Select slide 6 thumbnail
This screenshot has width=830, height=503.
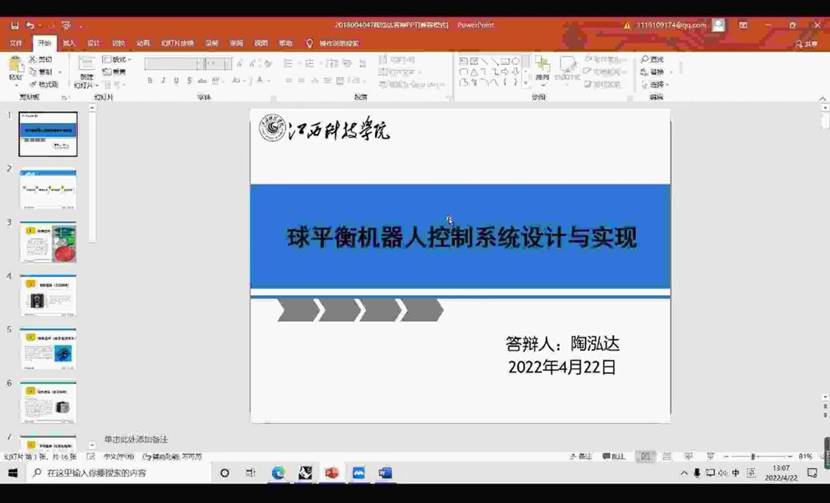pyautogui.click(x=48, y=402)
